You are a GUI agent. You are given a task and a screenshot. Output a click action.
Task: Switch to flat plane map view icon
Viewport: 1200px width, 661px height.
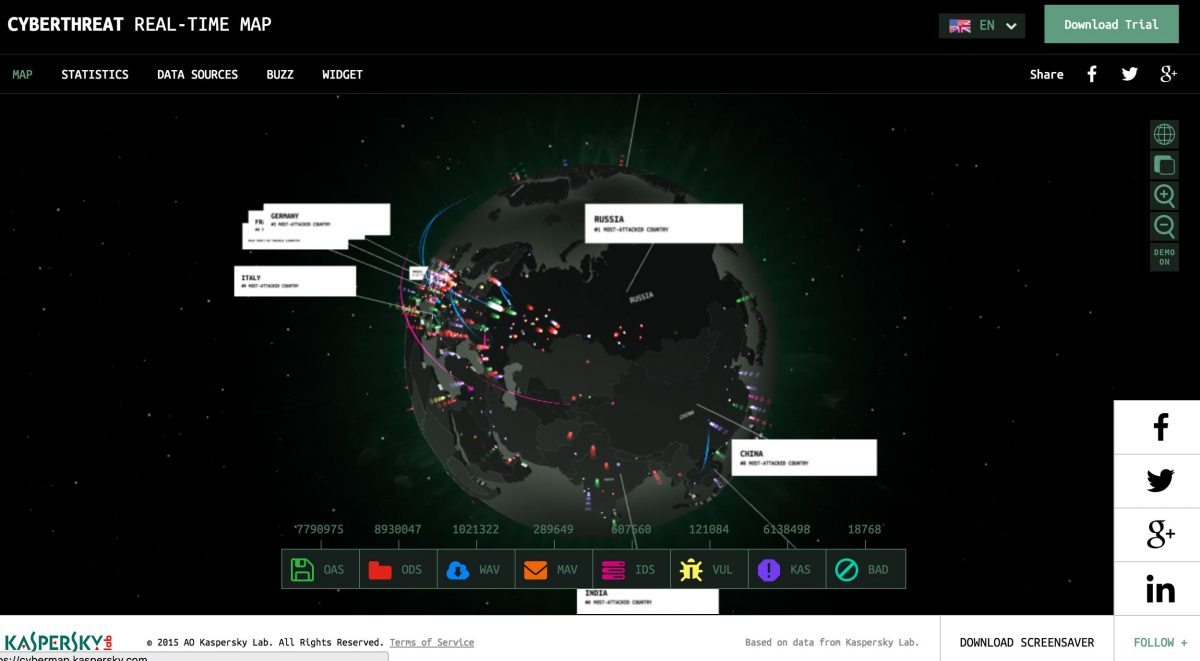pyautogui.click(x=1164, y=165)
